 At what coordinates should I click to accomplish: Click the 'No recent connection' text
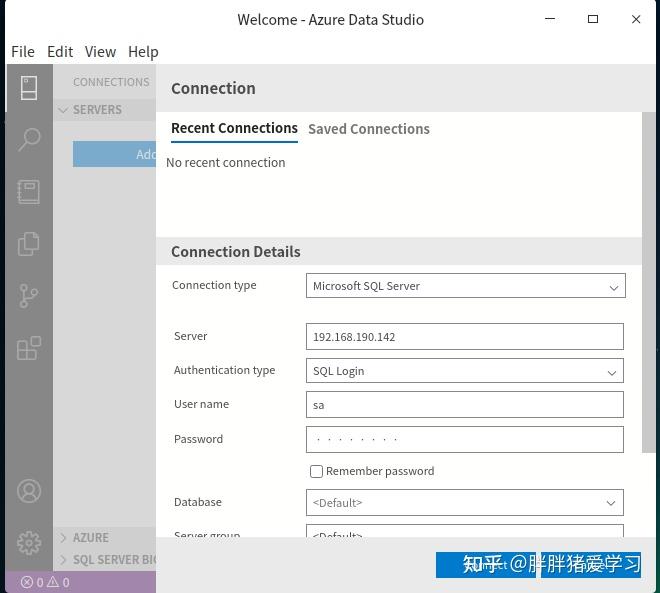click(x=226, y=162)
